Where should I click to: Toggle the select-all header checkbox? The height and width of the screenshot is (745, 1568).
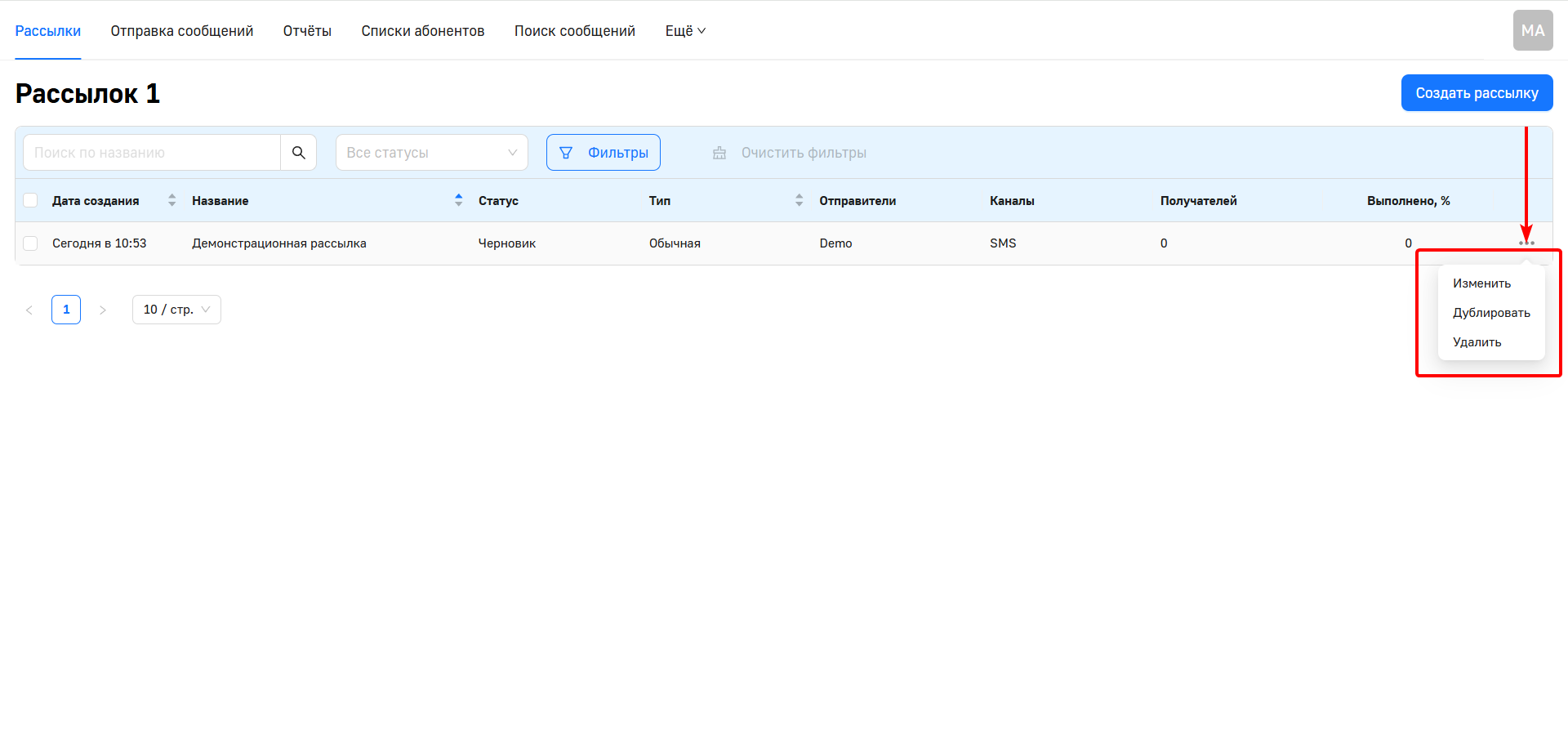pyautogui.click(x=31, y=201)
